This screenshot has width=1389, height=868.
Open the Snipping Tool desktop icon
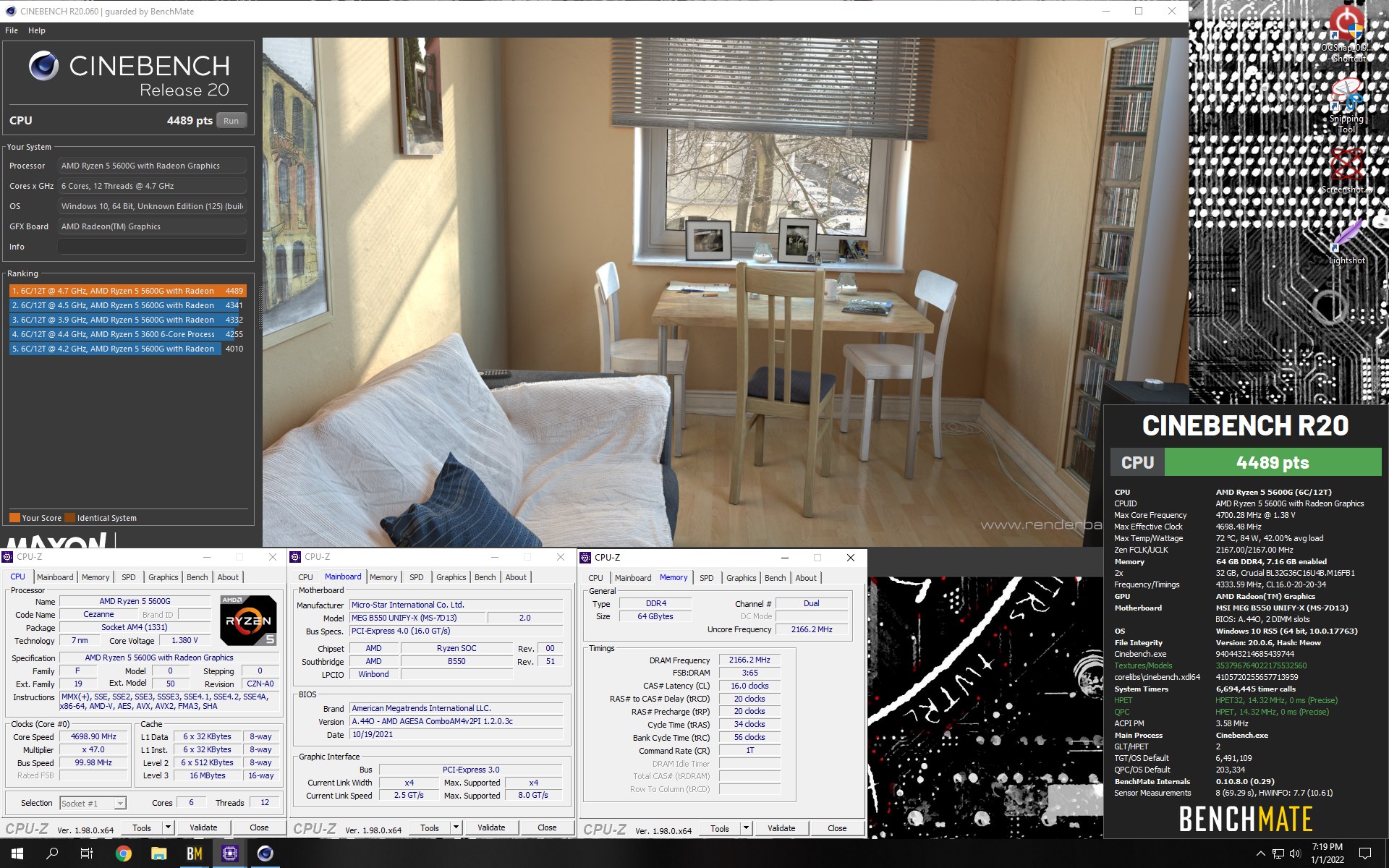pyautogui.click(x=1346, y=106)
